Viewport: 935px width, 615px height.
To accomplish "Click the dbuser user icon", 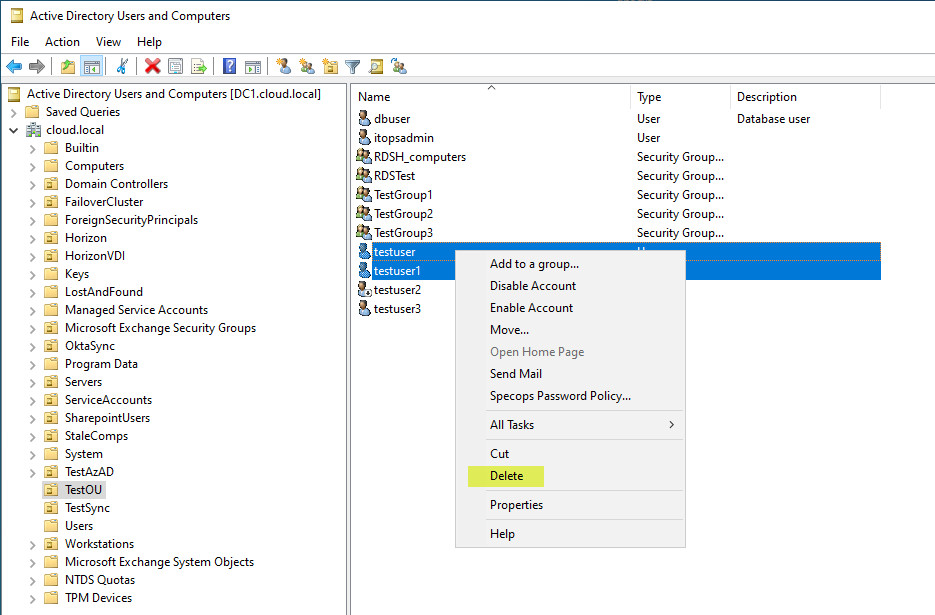I will [364, 118].
